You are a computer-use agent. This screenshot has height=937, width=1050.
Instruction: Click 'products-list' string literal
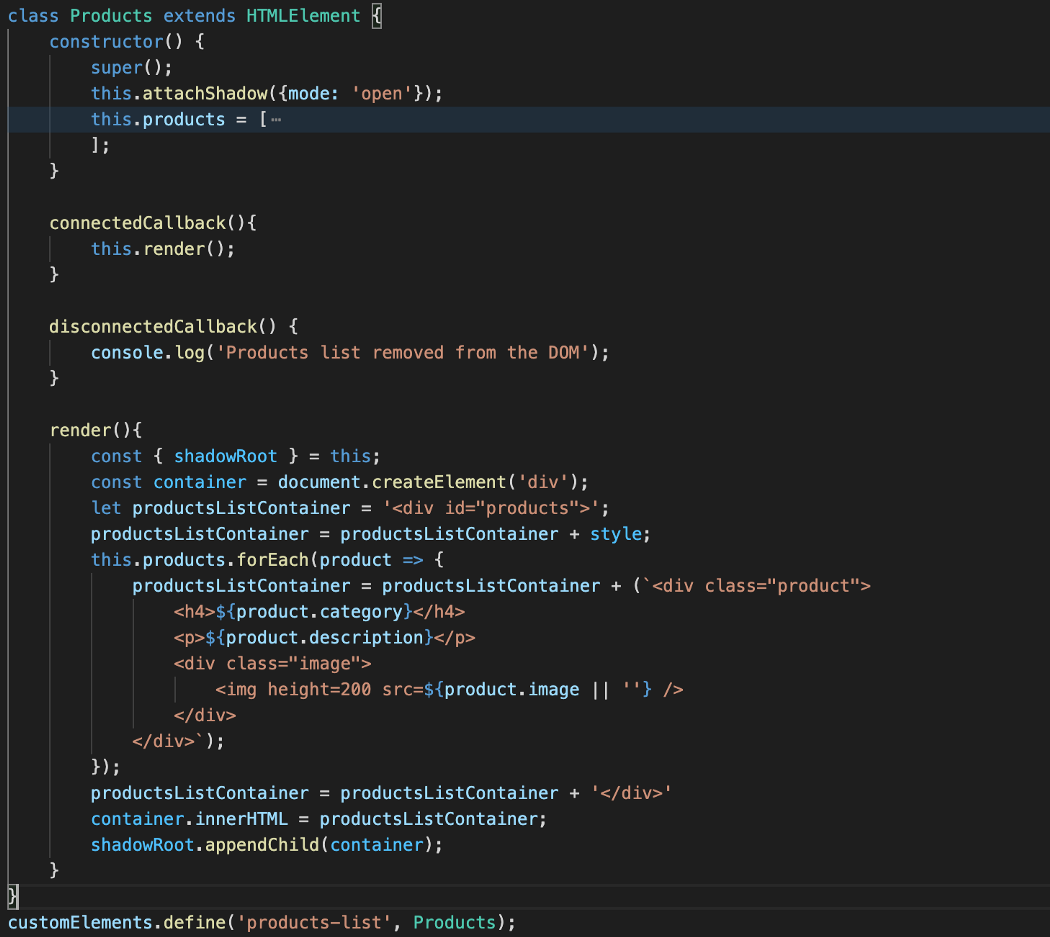pyautogui.click(x=314, y=923)
